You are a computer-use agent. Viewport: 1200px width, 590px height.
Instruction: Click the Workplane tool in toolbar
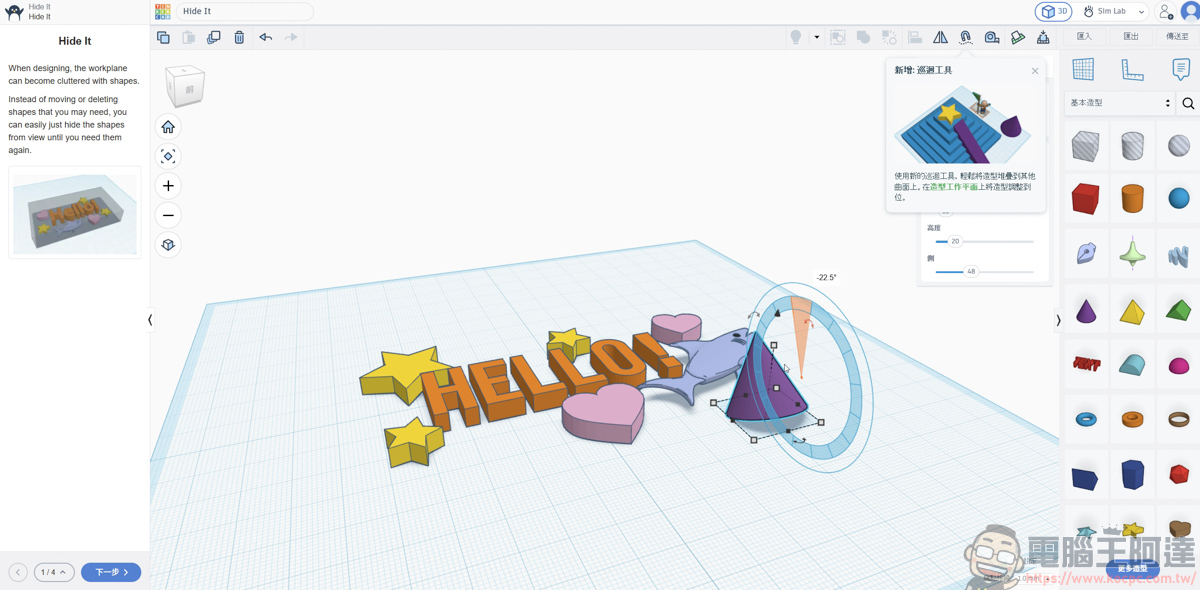tap(1018, 37)
